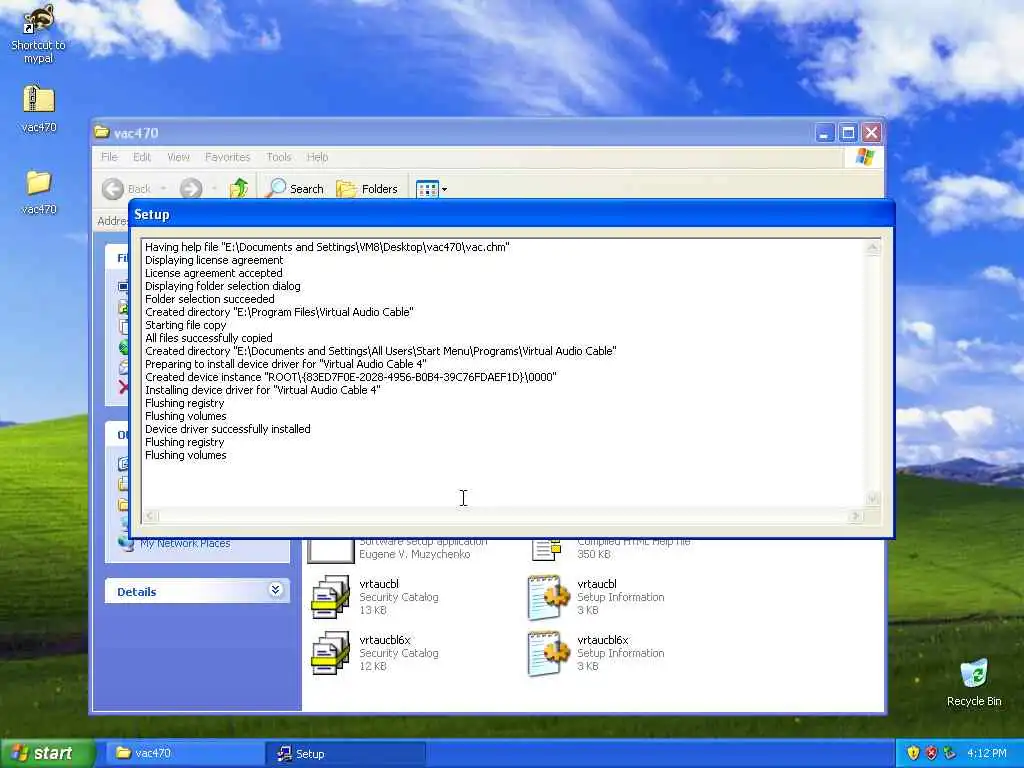This screenshot has width=1024, height=768.
Task: Open the File menu in vac470 window
Action: (x=109, y=157)
